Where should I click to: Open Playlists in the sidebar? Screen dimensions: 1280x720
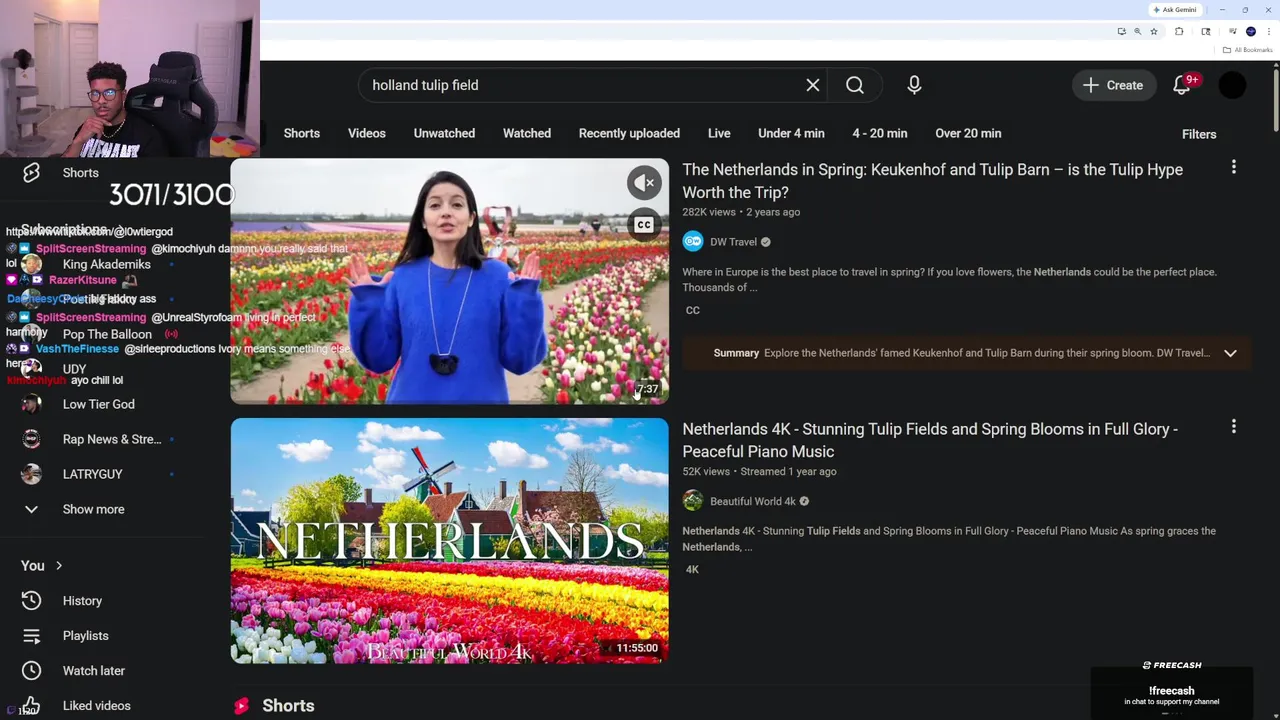(x=85, y=636)
